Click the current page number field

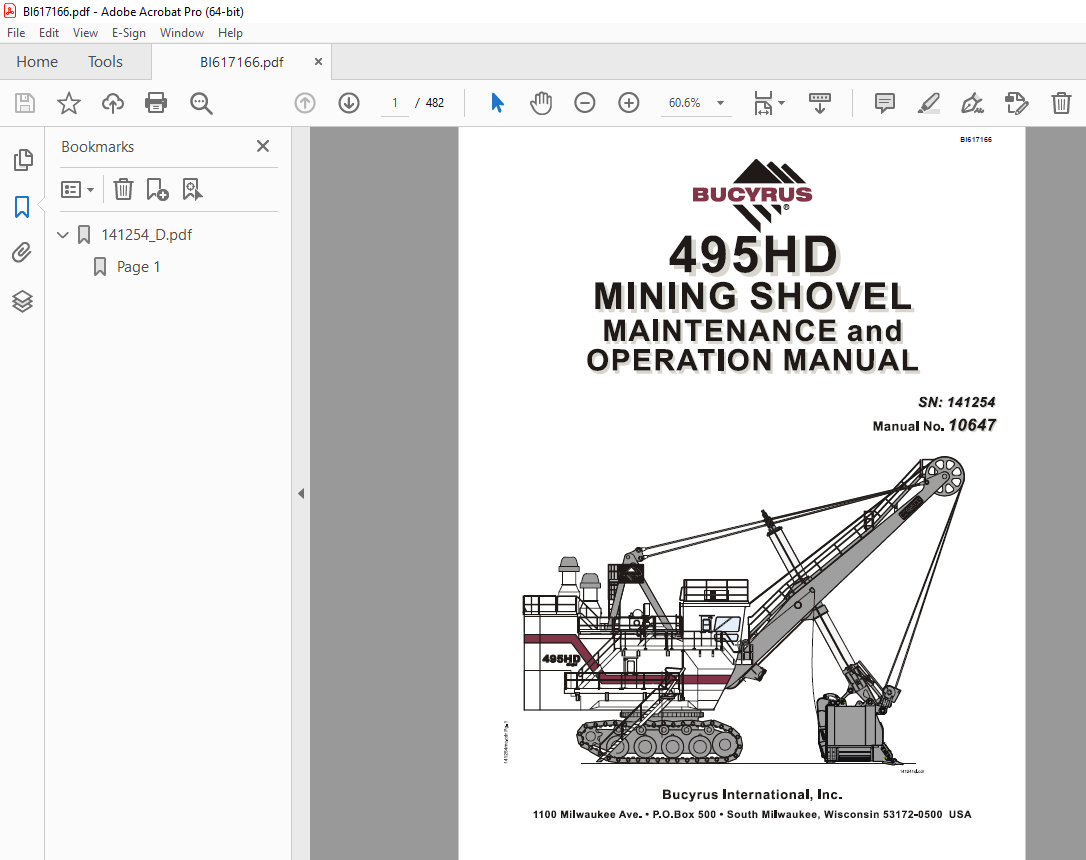[395, 103]
